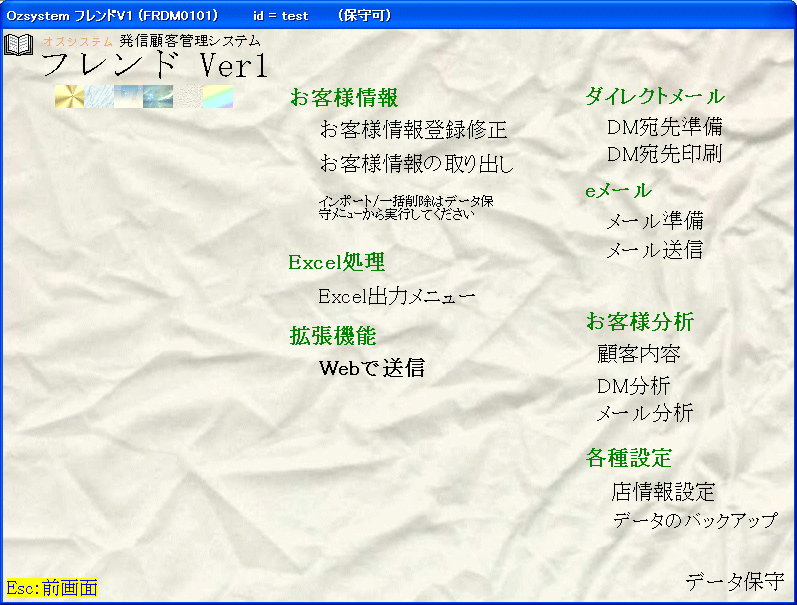Open DM分析
The height and width of the screenshot is (605, 797).
click(x=633, y=386)
